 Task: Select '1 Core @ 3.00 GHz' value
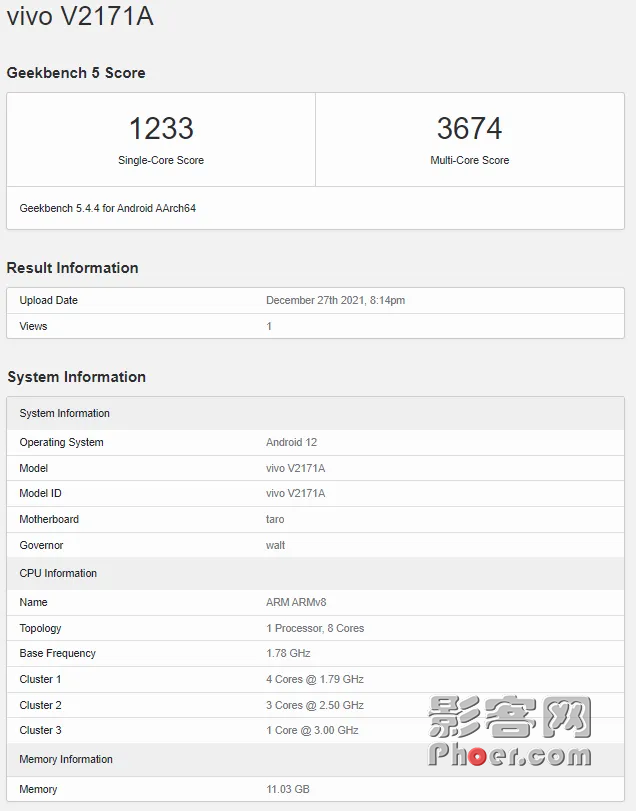tap(312, 730)
